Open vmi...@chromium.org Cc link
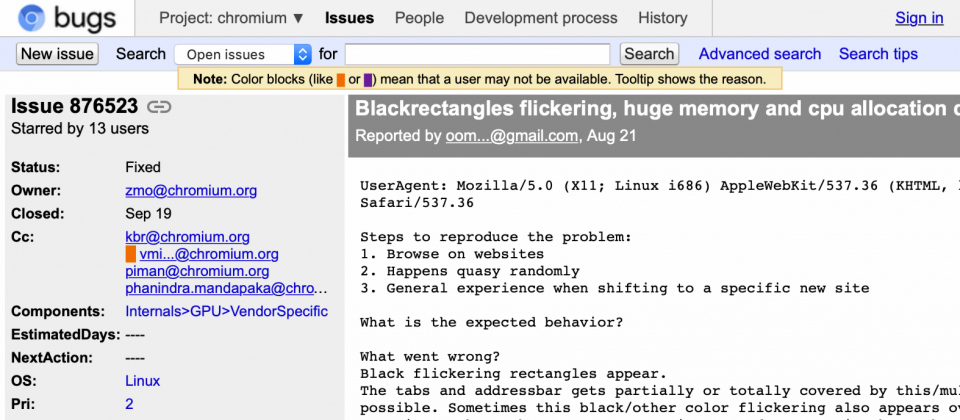 [209, 254]
